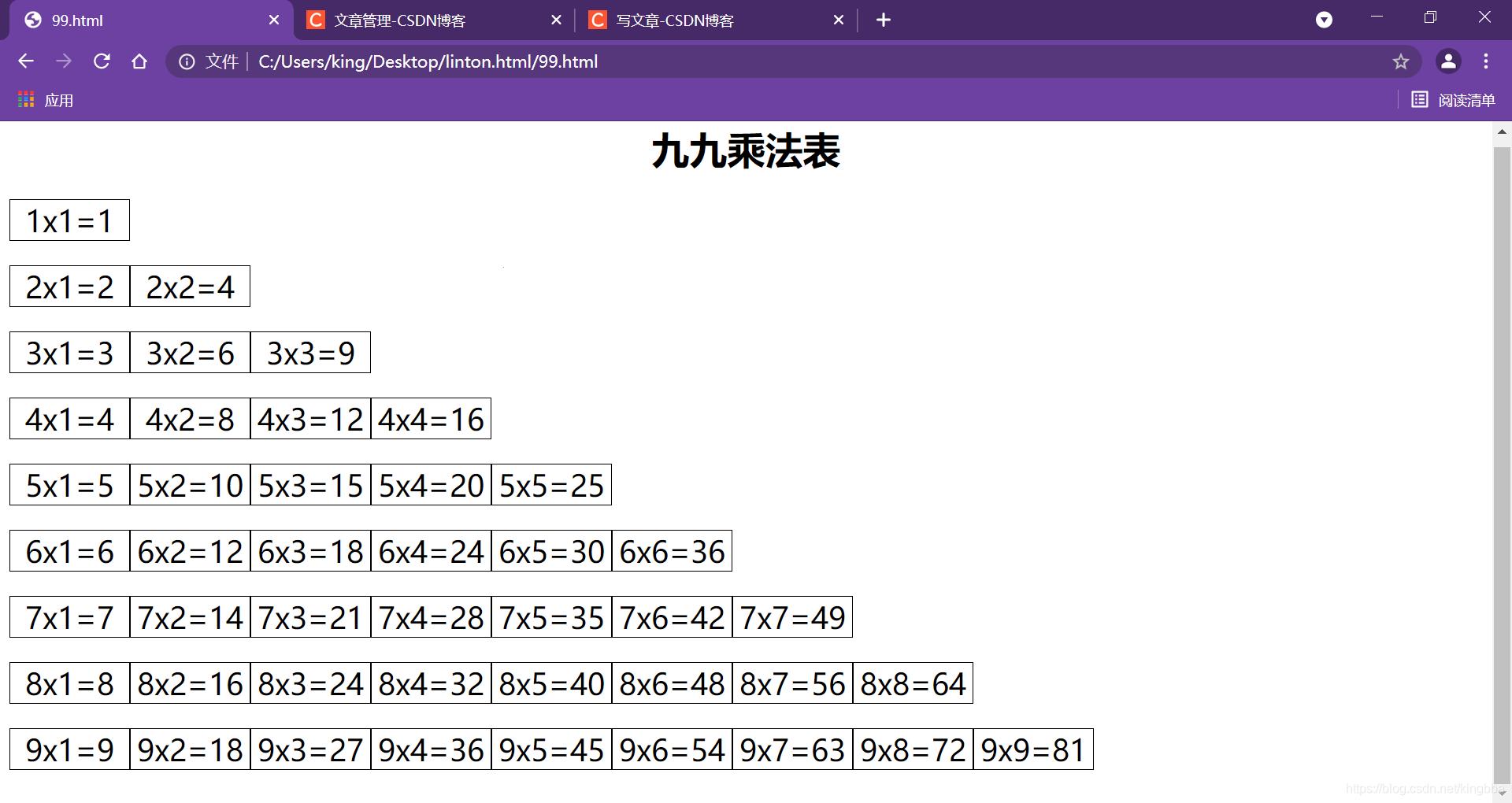
Task: Bookmark this page with the star
Action: pos(1400,61)
